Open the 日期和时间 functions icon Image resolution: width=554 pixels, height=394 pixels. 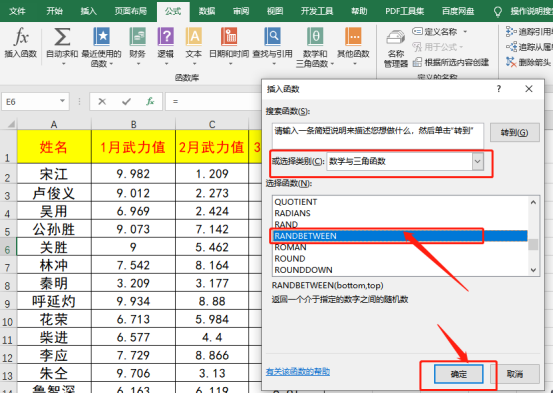click(229, 37)
